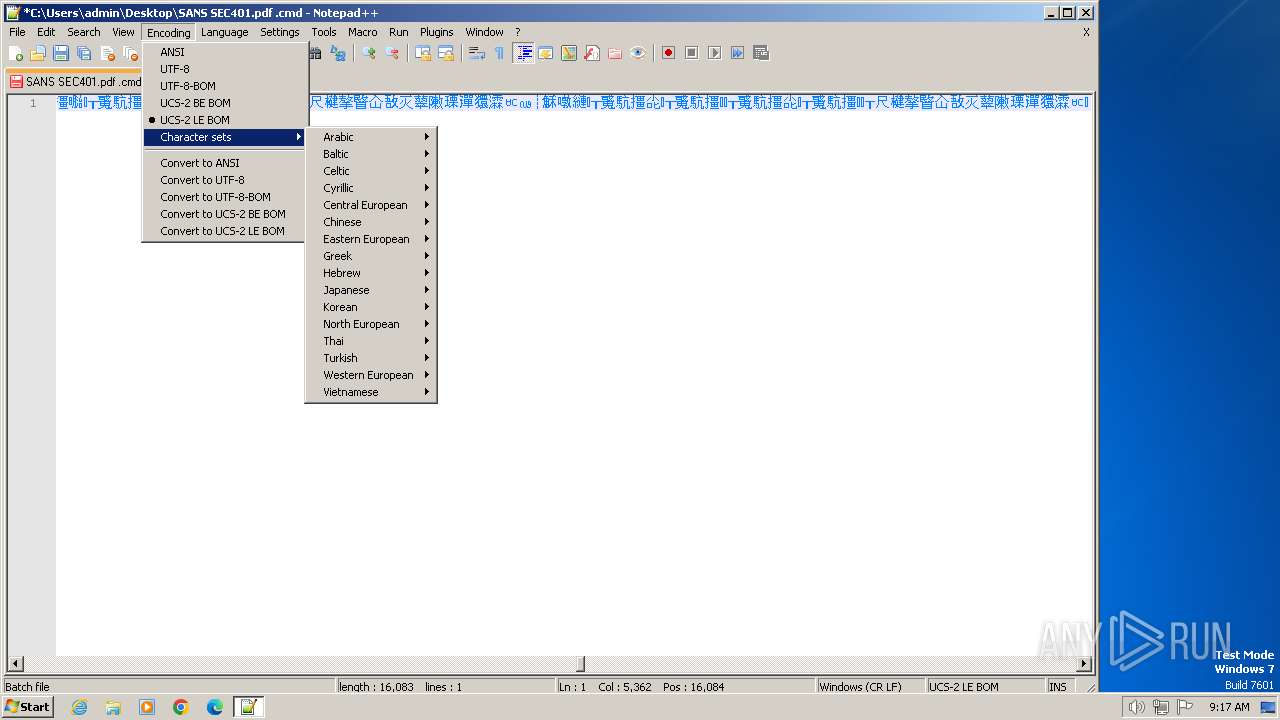
Task: Expand the Celtic character set submenu
Action: click(x=371, y=171)
